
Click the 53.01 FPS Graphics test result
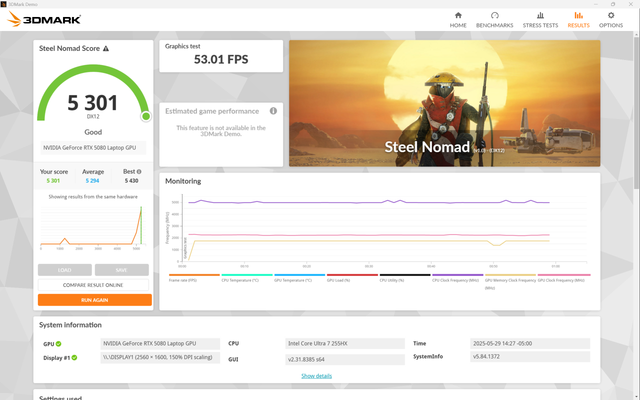[x=221, y=60]
